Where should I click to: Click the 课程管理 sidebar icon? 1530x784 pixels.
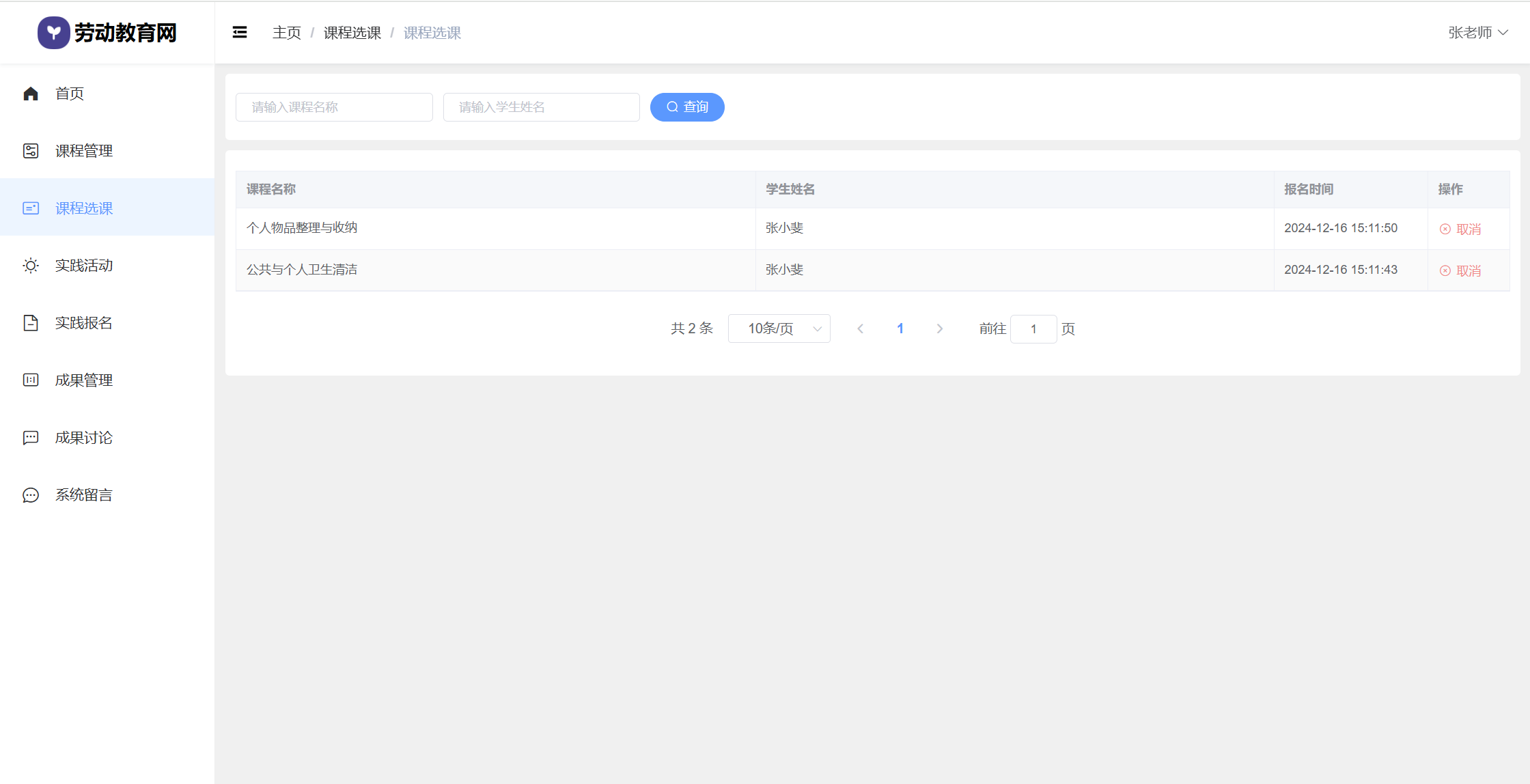click(x=31, y=151)
